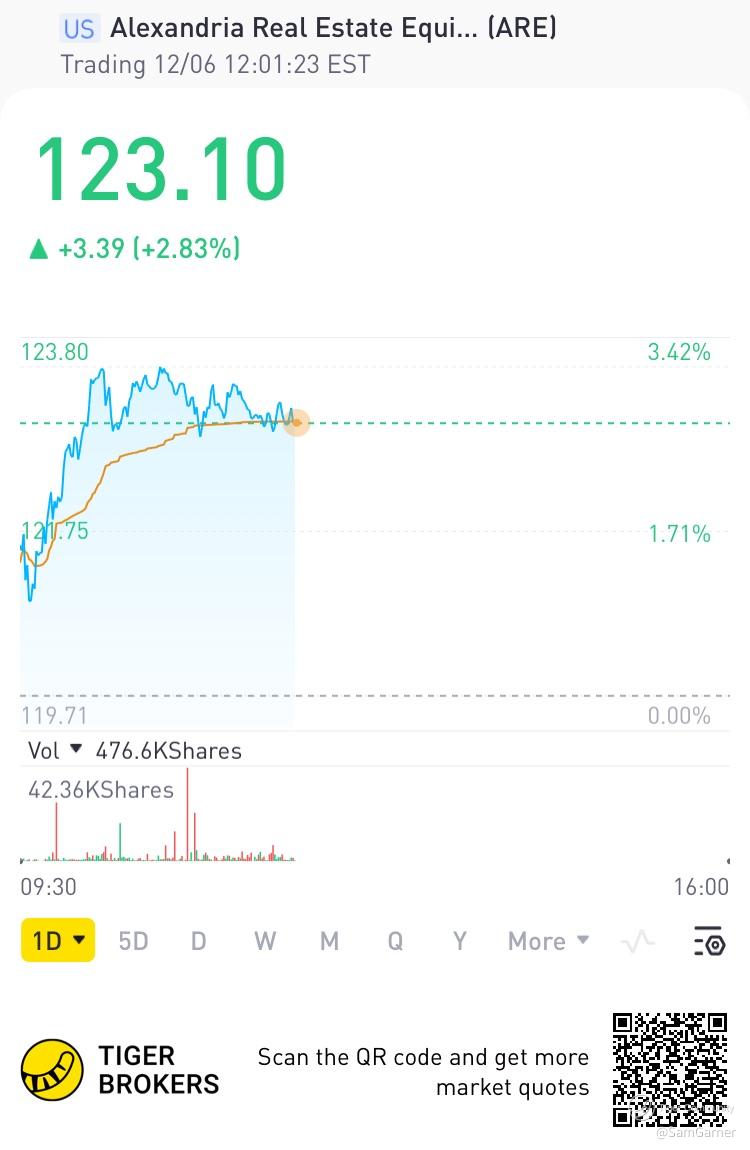Image resolution: width=750 pixels, height=1150 pixels.
Task: Open the 1D timeframe dropdown
Action: 58,941
